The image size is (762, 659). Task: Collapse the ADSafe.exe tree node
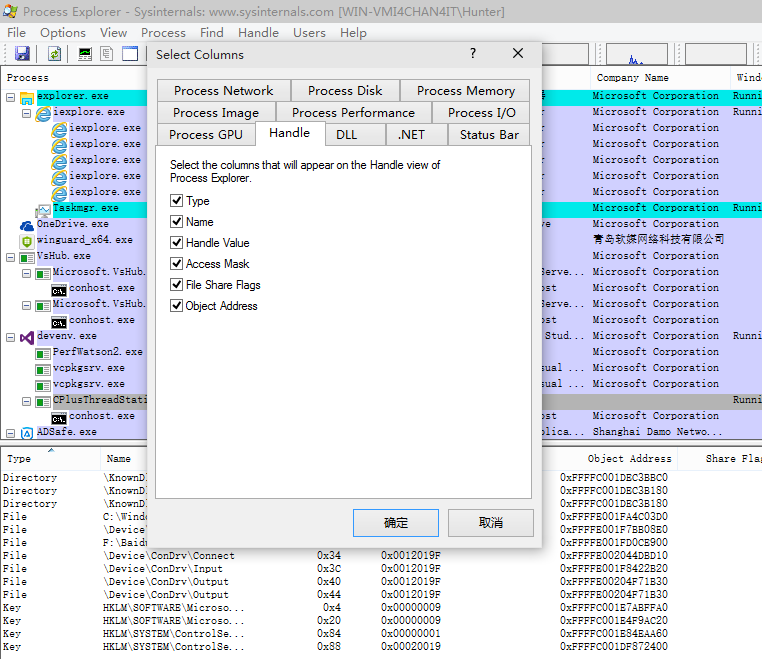tap(11, 433)
